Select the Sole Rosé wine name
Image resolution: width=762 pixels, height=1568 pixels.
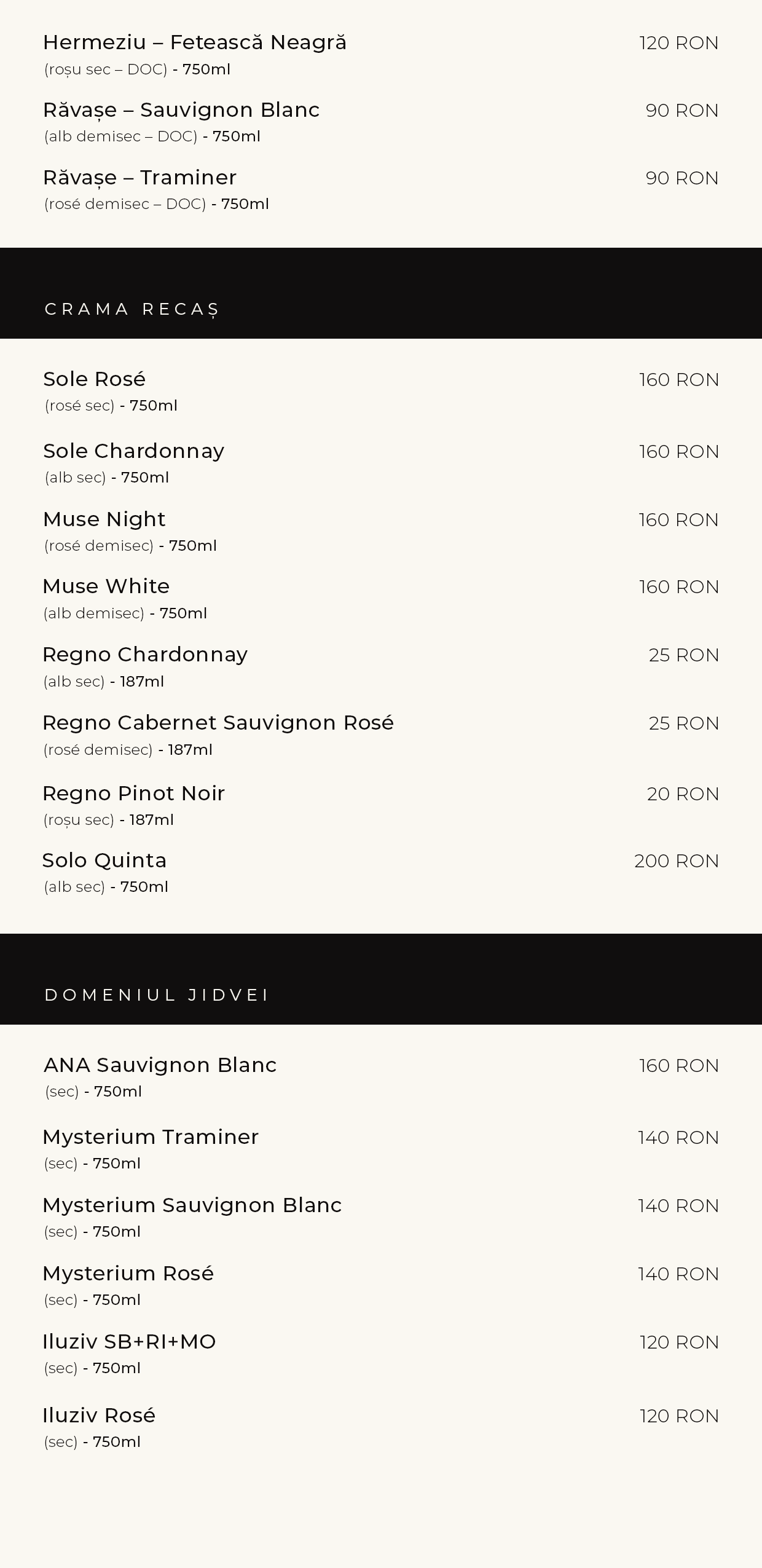click(x=94, y=379)
